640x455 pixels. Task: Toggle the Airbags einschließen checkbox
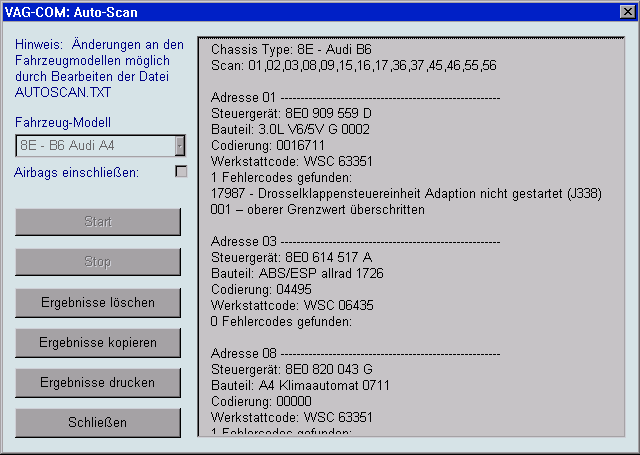[x=181, y=171]
